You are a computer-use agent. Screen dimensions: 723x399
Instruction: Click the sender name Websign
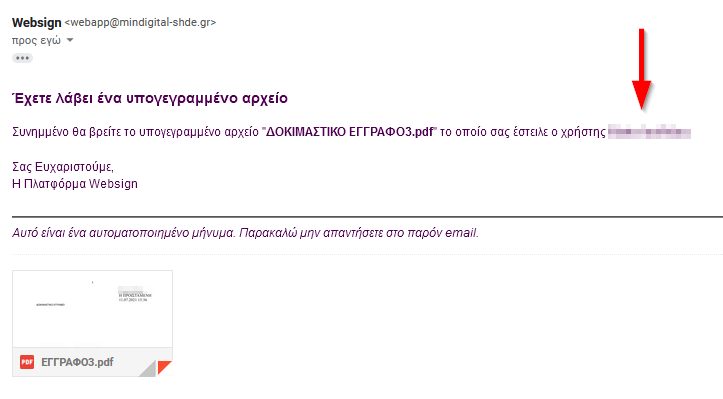(x=36, y=22)
